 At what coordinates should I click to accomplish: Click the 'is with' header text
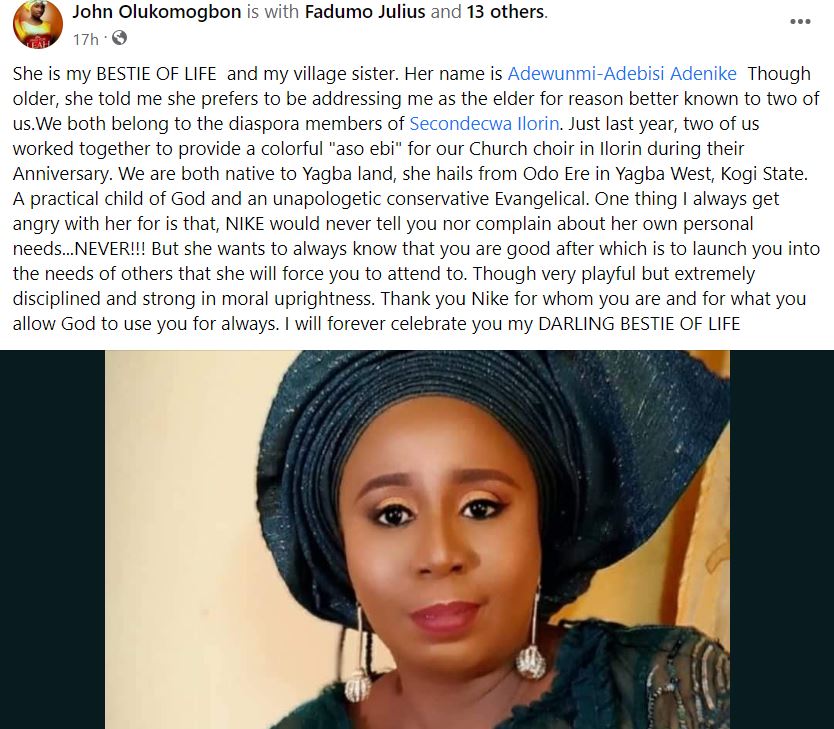(x=273, y=11)
